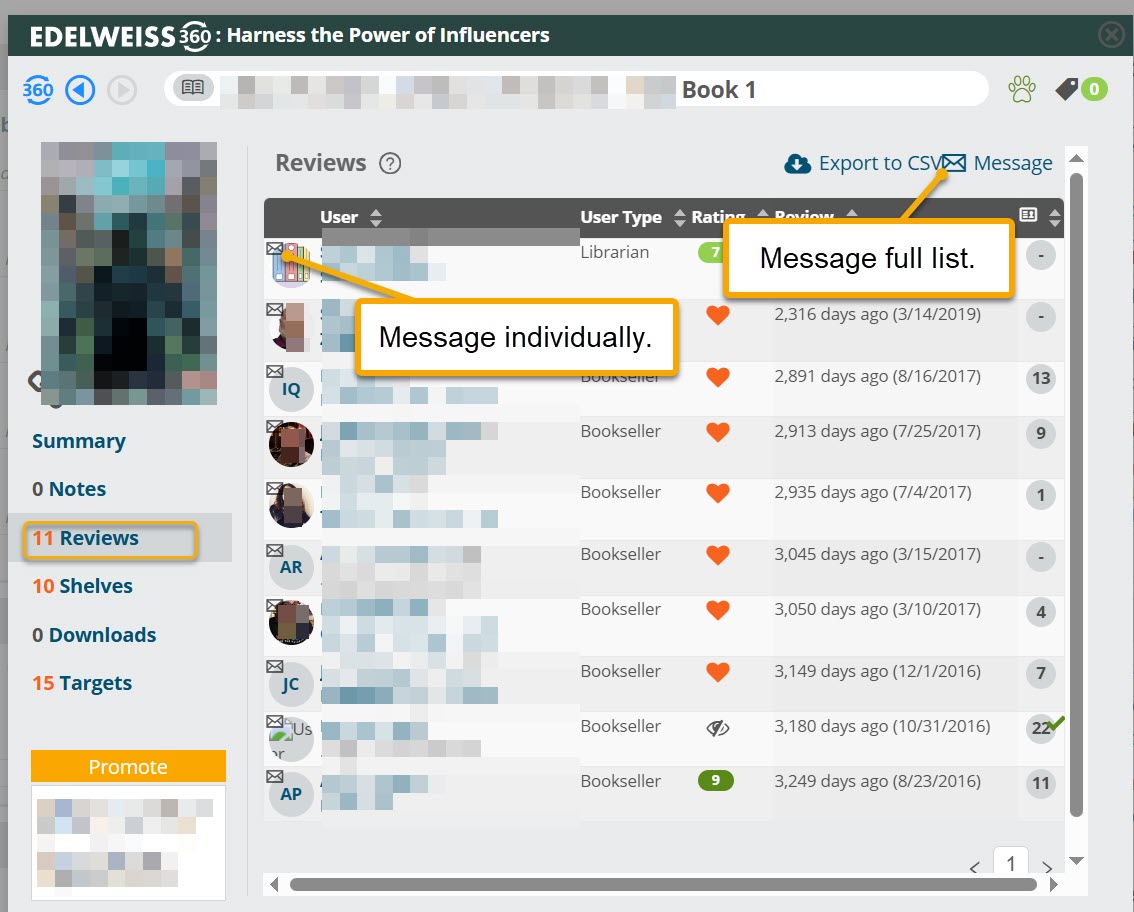Go to previous reviews page

coord(975,867)
